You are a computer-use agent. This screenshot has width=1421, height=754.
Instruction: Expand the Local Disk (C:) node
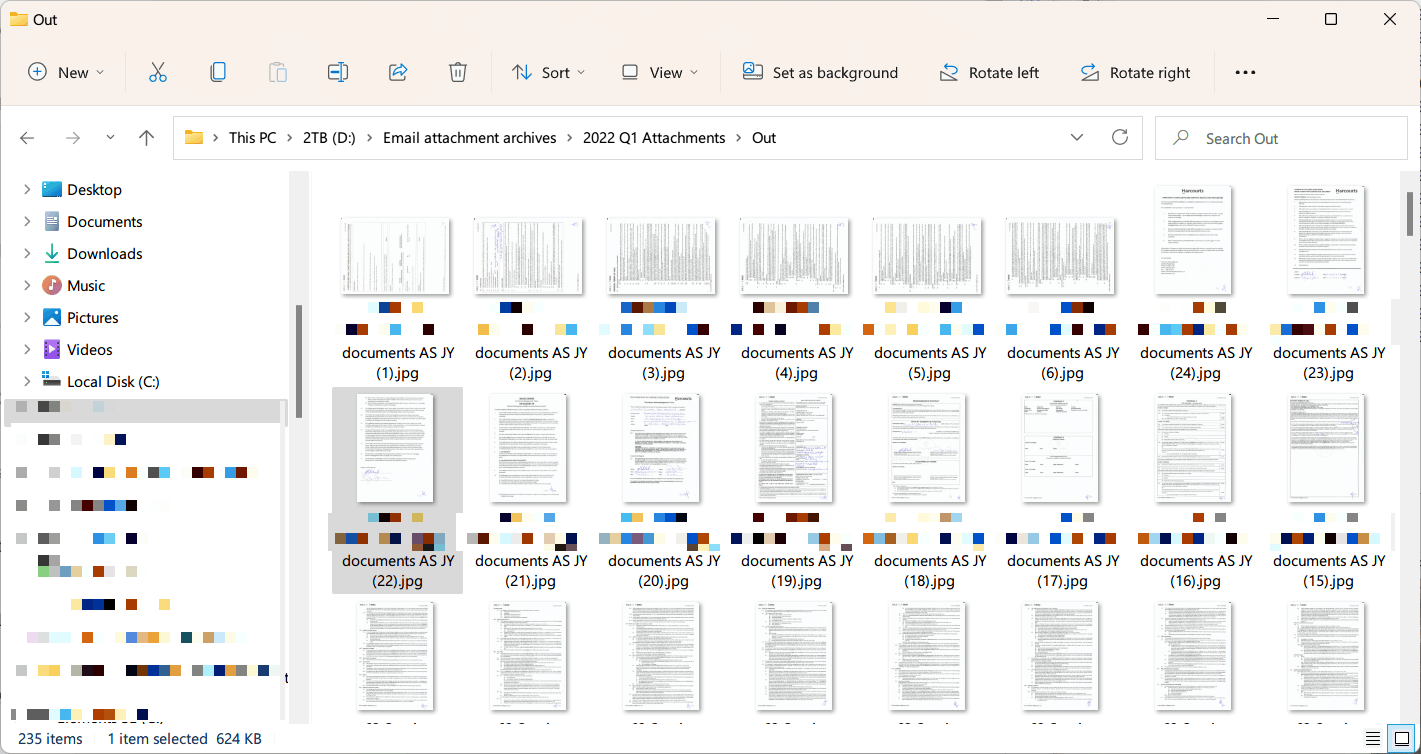click(27, 382)
